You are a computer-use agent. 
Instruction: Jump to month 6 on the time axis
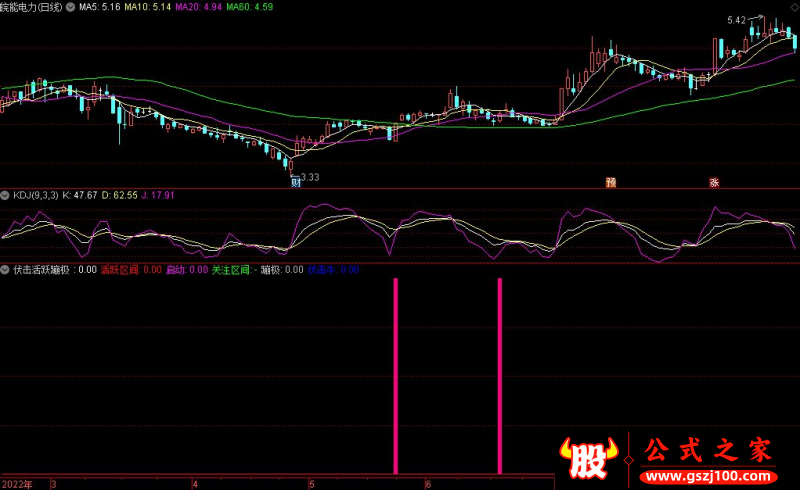tap(428, 484)
